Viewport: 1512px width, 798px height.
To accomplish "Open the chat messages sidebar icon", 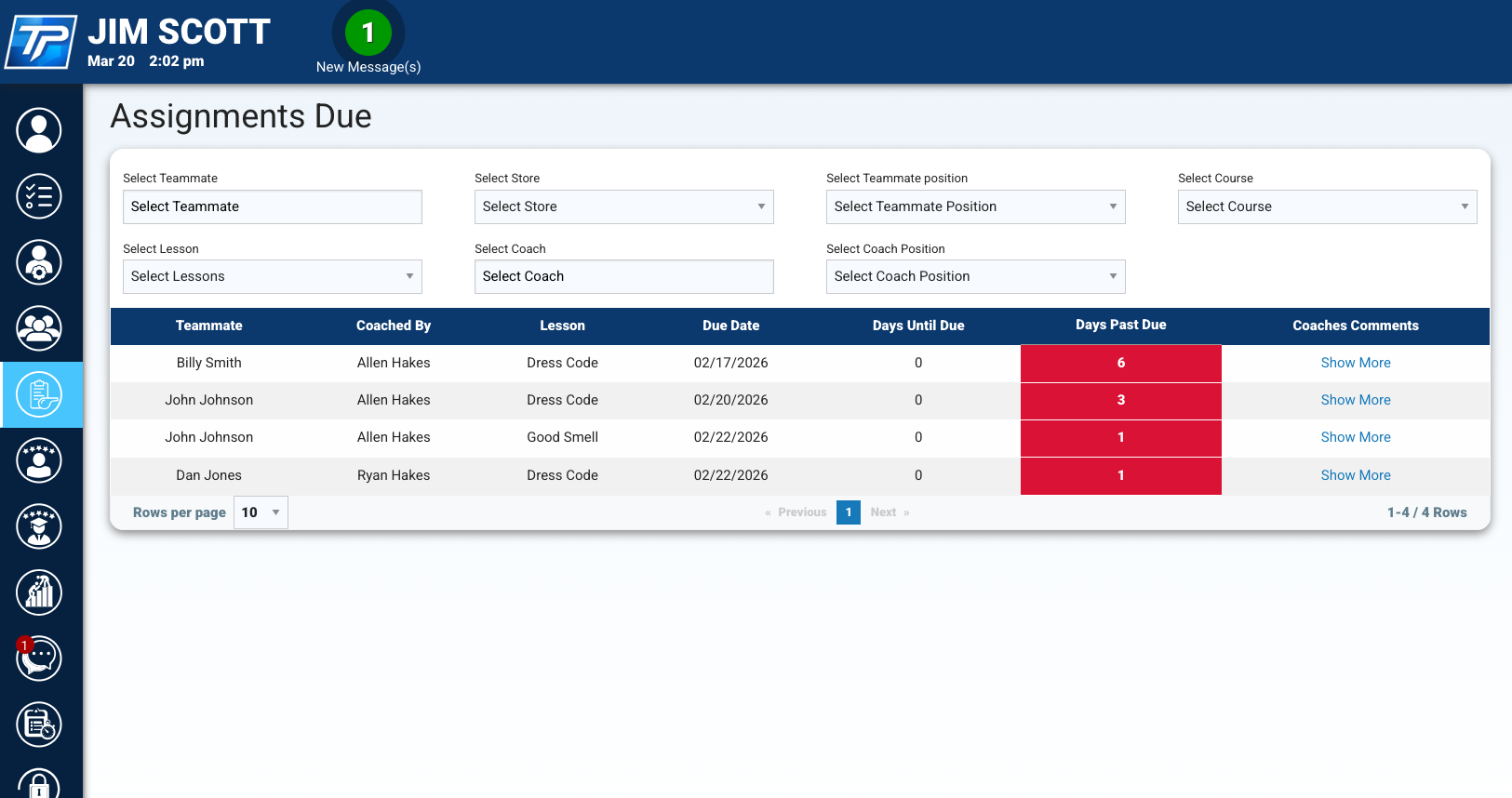I will [x=39, y=658].
